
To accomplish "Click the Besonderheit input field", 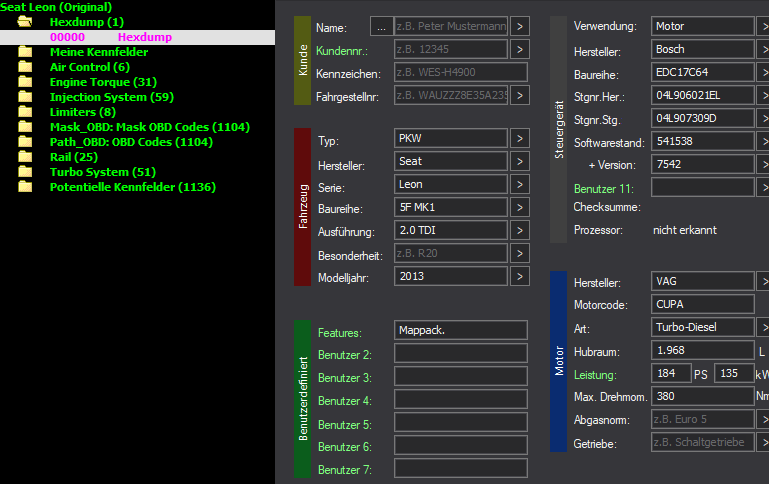I will point(451,254).
